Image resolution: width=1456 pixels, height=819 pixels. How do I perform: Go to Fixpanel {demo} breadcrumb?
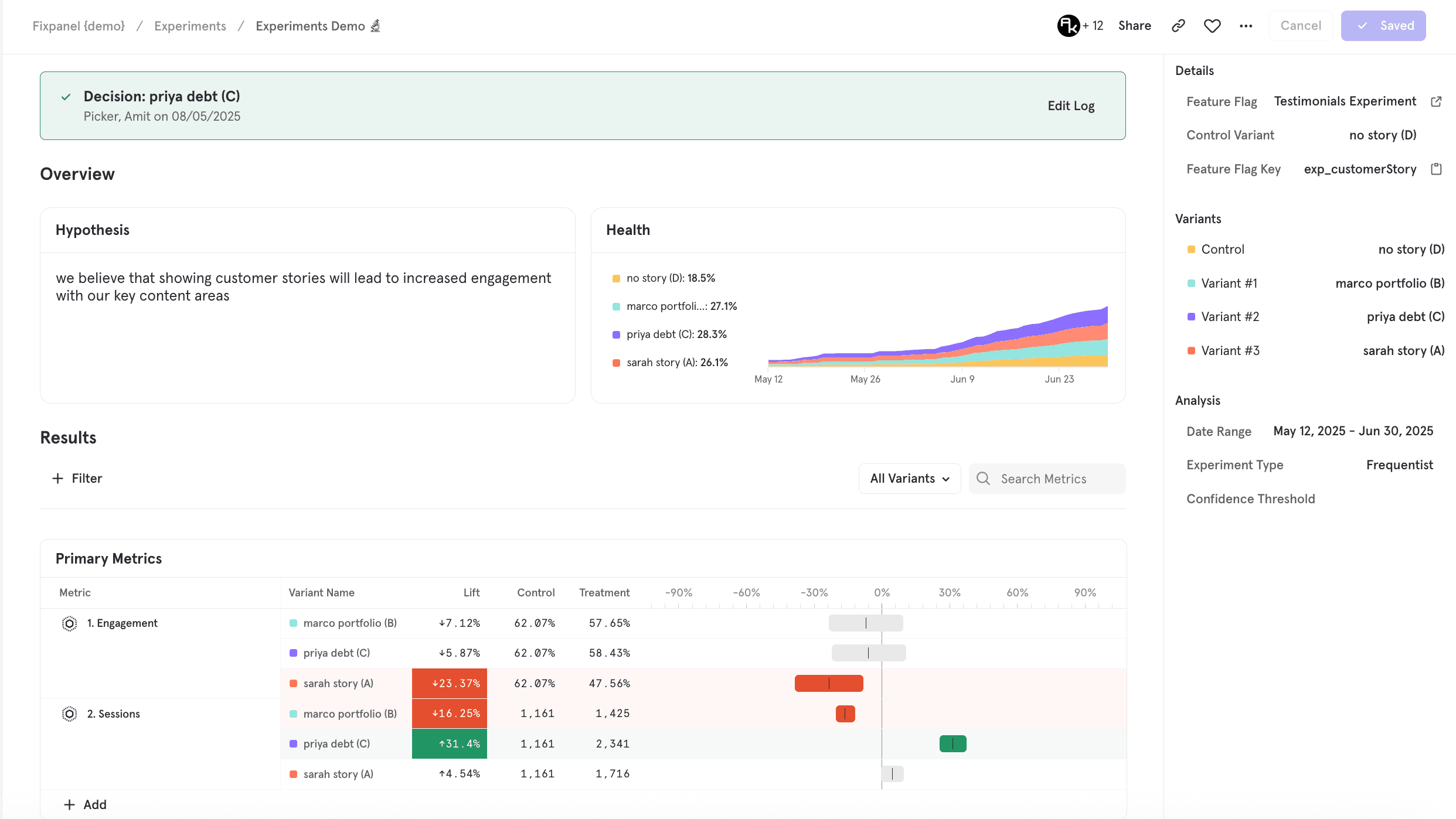click(79, 26)
